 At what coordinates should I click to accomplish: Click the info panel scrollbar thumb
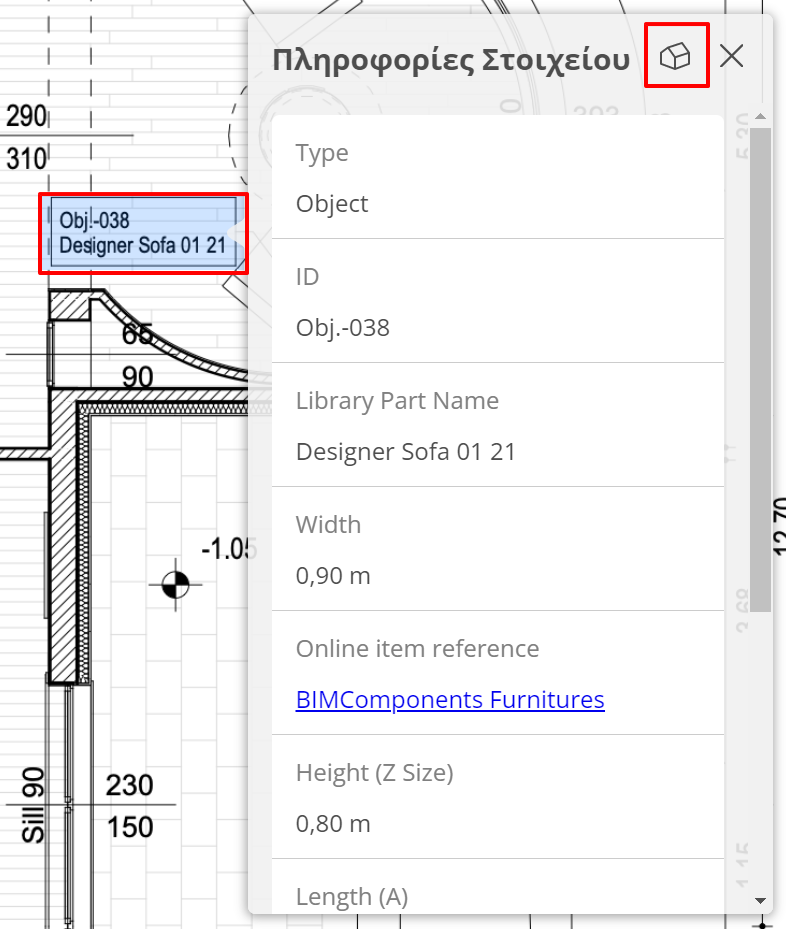coord(761,370)
